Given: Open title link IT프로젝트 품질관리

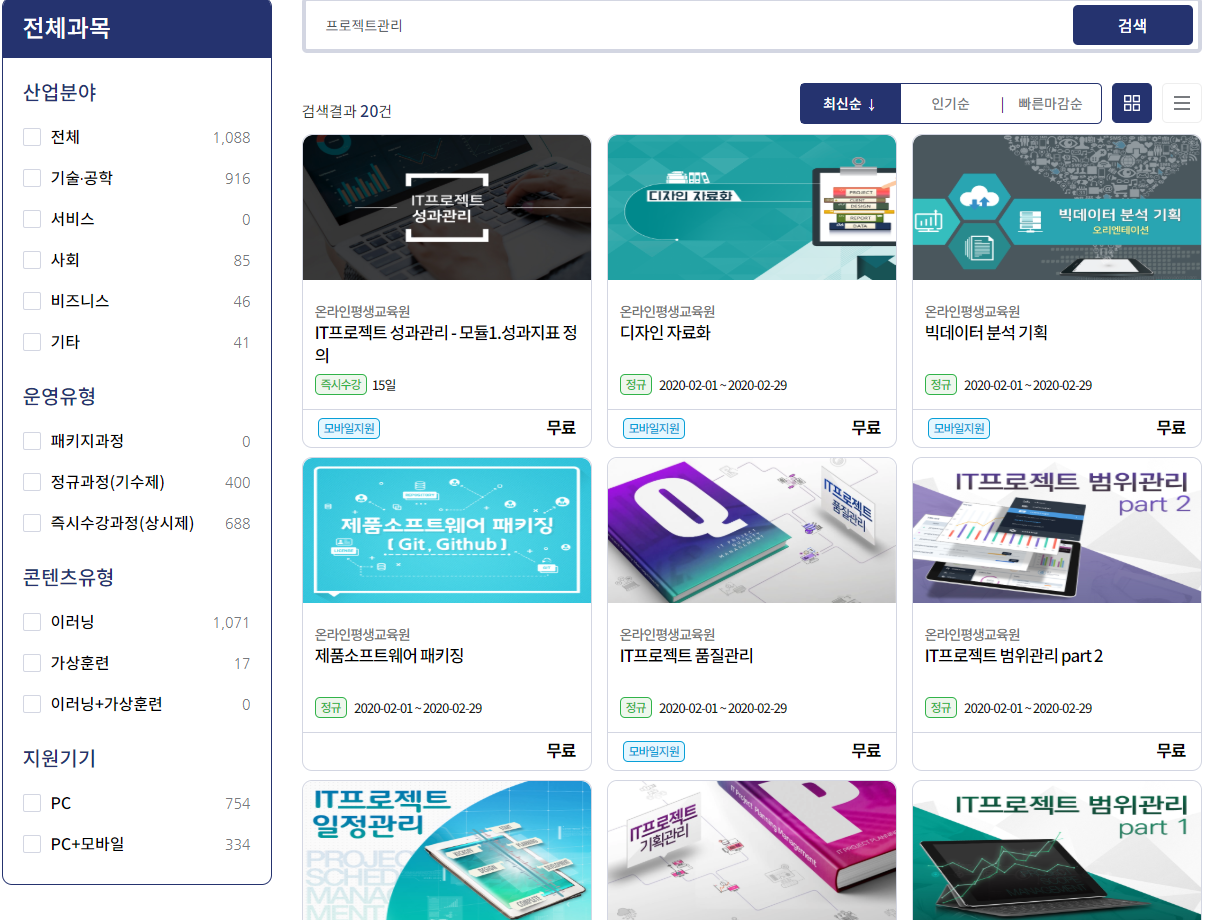Looking at the screenshot, I should point(686,656).
